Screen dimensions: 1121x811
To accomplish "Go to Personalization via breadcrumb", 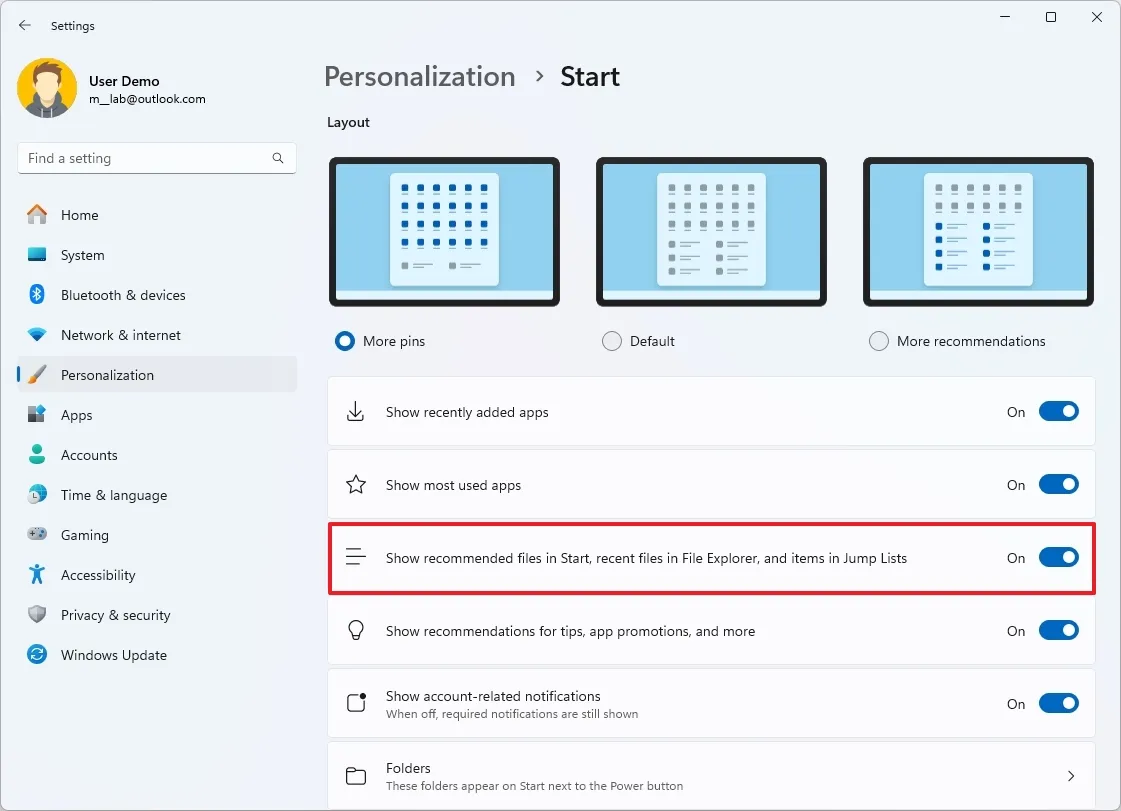I will 419,76.
